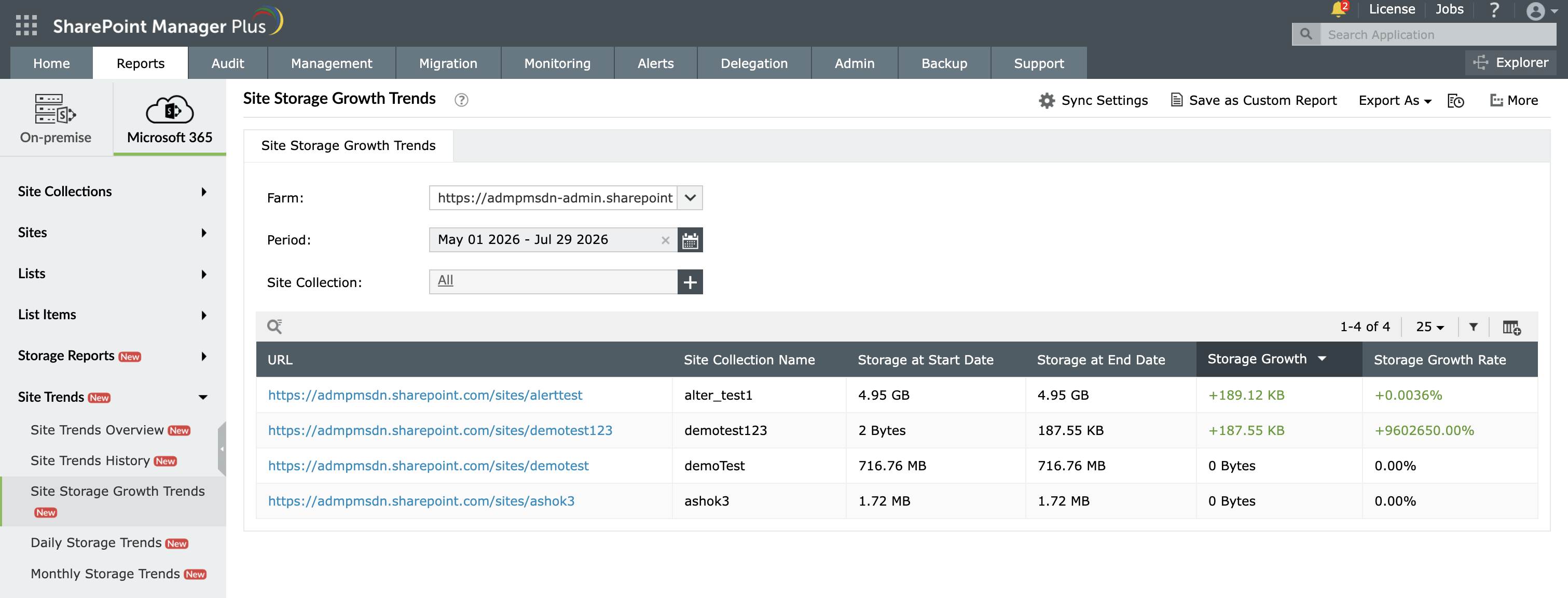This screenshot has height=598, width=1568.
Task: Expand the Sites sidebar menu
Action: coord(113,233)
